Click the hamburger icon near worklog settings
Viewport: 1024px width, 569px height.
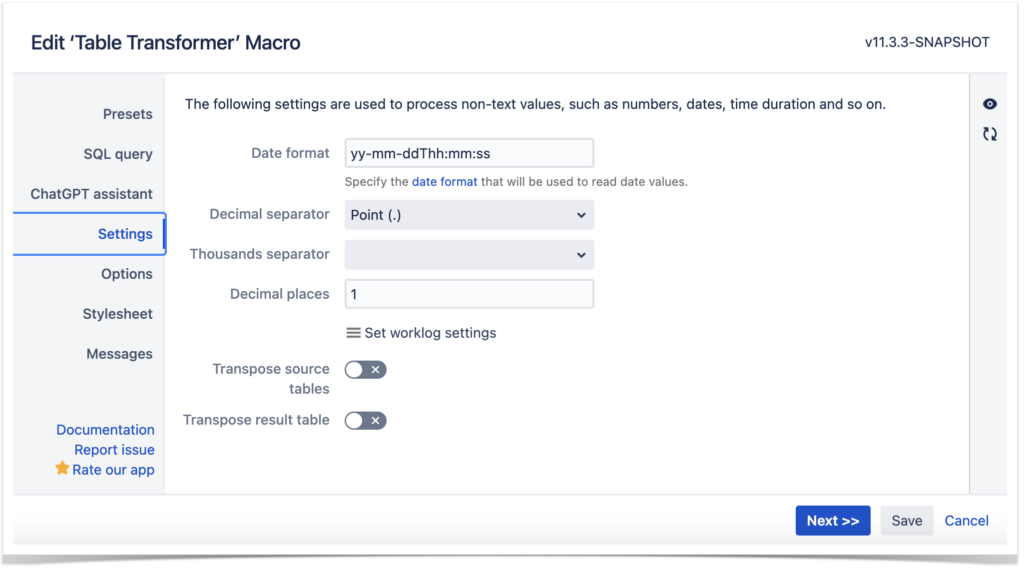[353, 333]
